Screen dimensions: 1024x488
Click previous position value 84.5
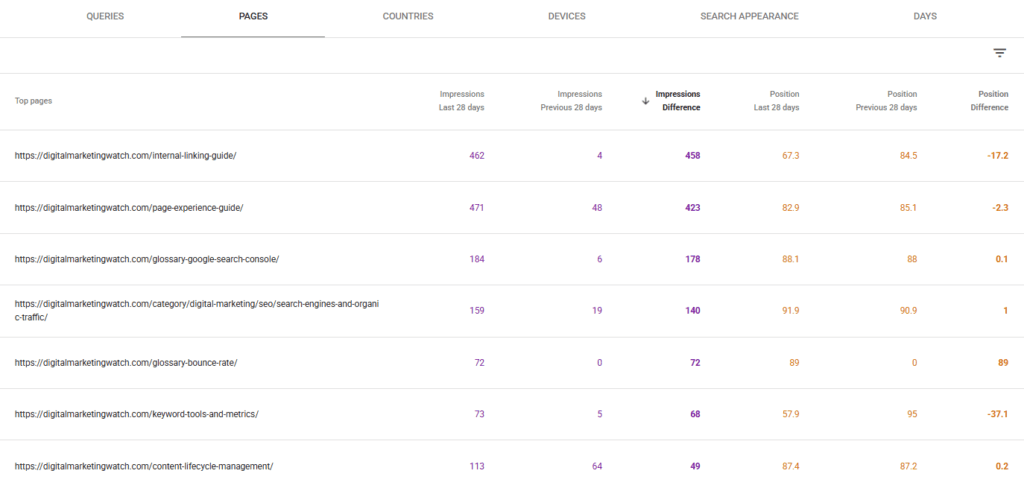[908, 155]
